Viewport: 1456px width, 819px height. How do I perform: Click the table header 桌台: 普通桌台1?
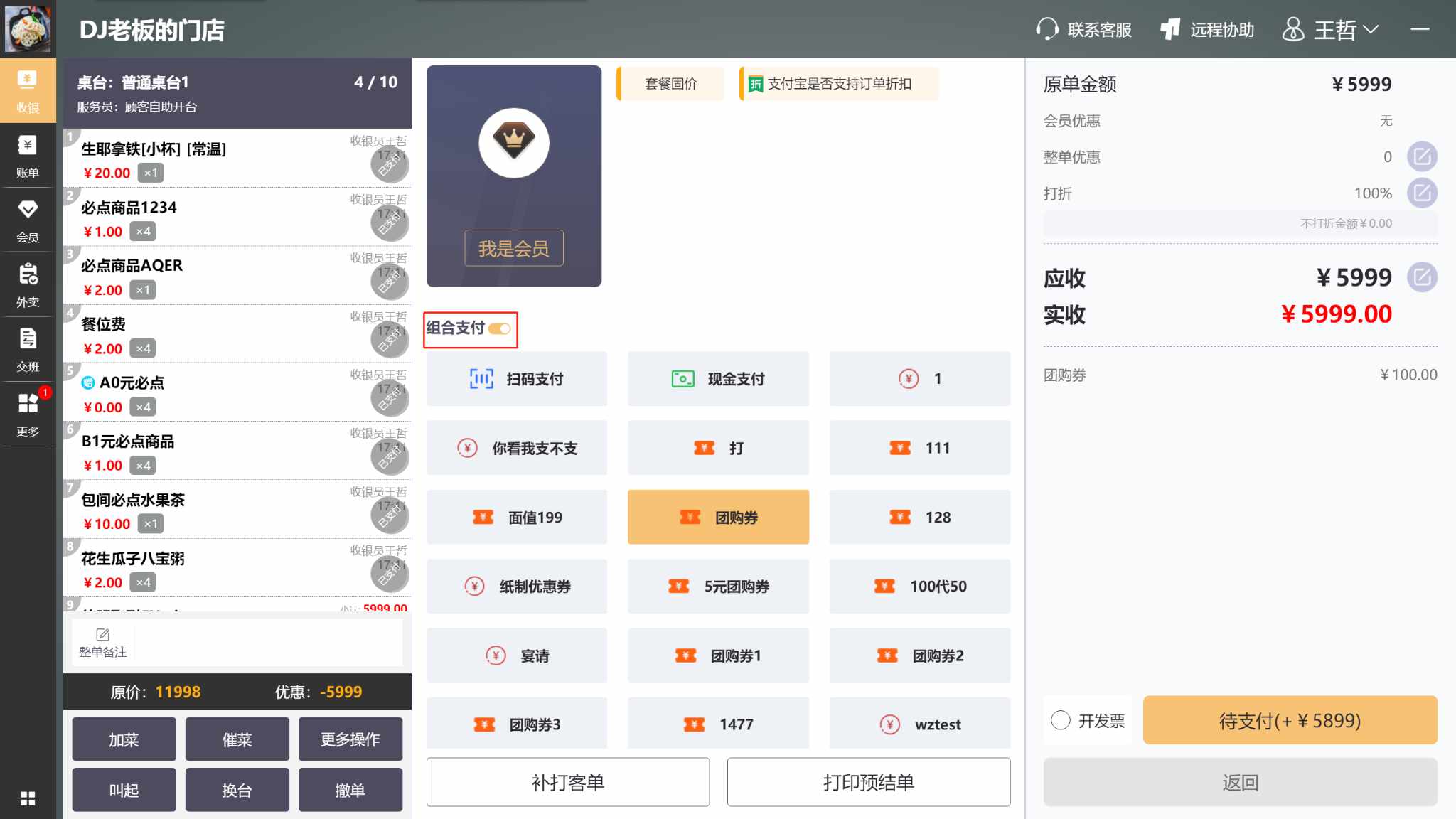click(x=237, y=93)
